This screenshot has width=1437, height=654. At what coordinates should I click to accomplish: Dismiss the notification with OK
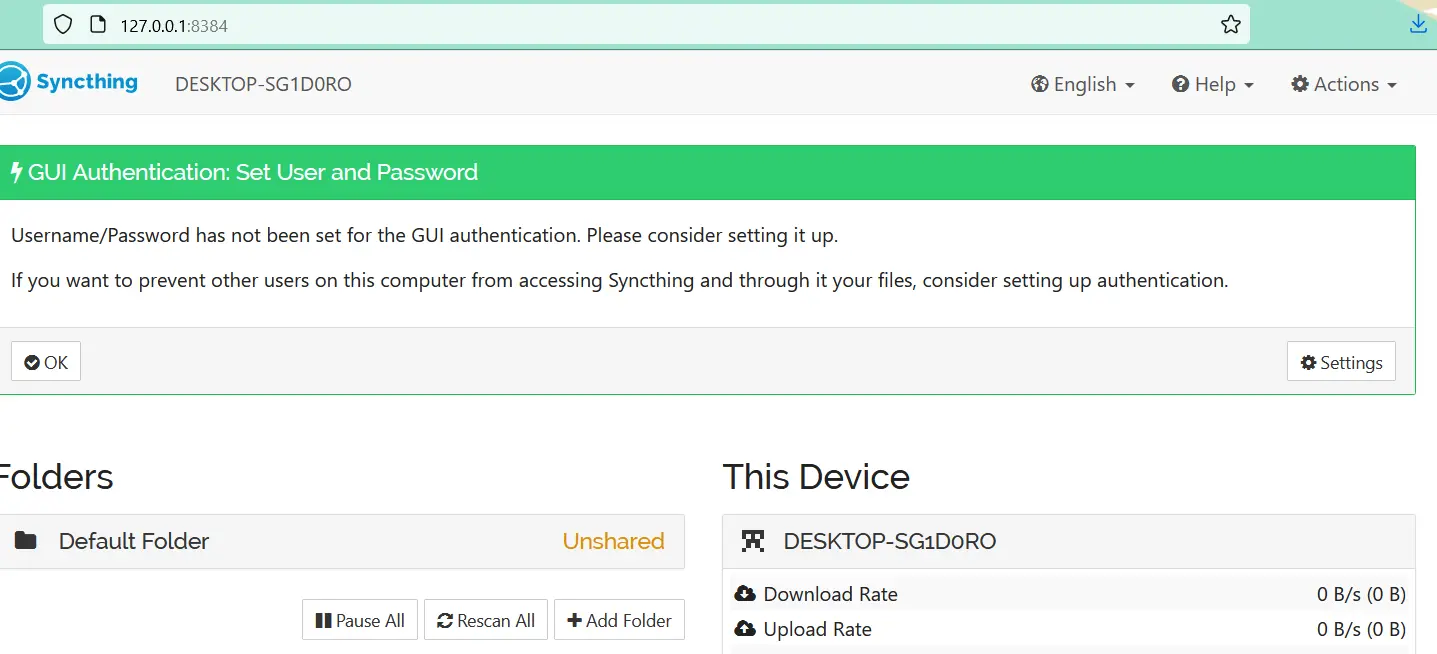tap(46, 362)
